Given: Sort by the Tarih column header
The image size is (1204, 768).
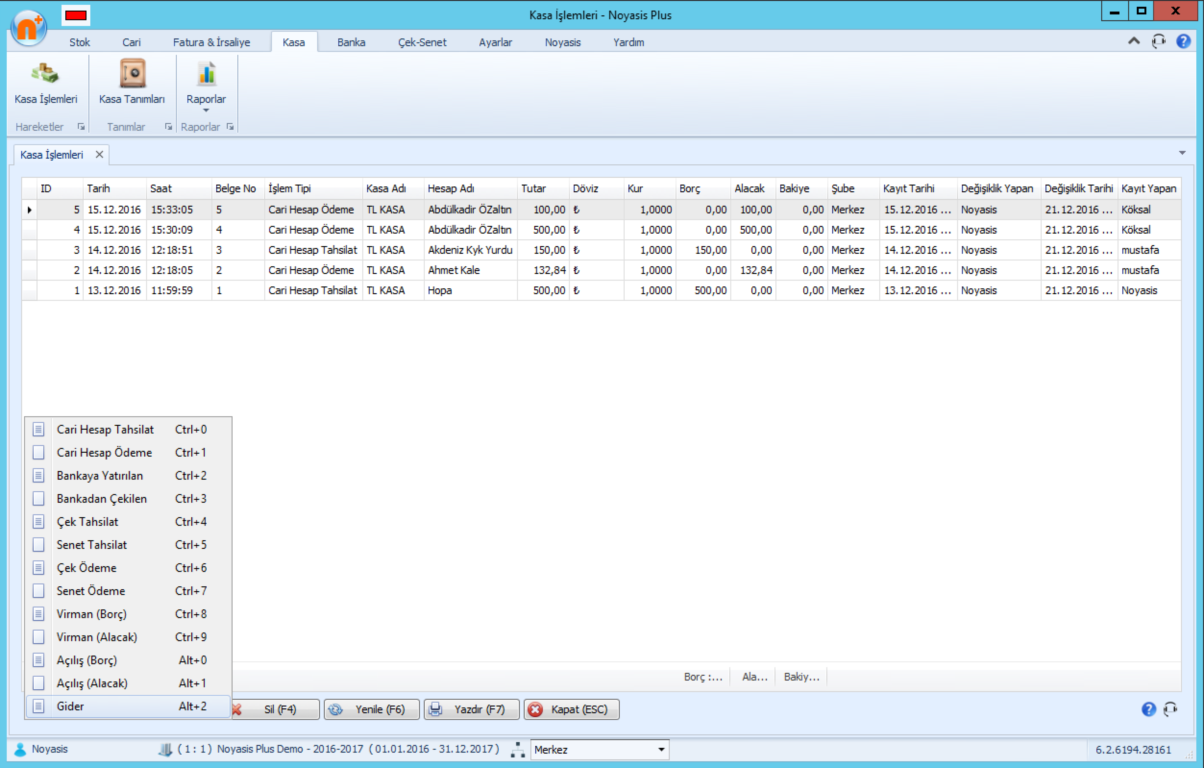Looking at the screenshot, I should 115,189.
